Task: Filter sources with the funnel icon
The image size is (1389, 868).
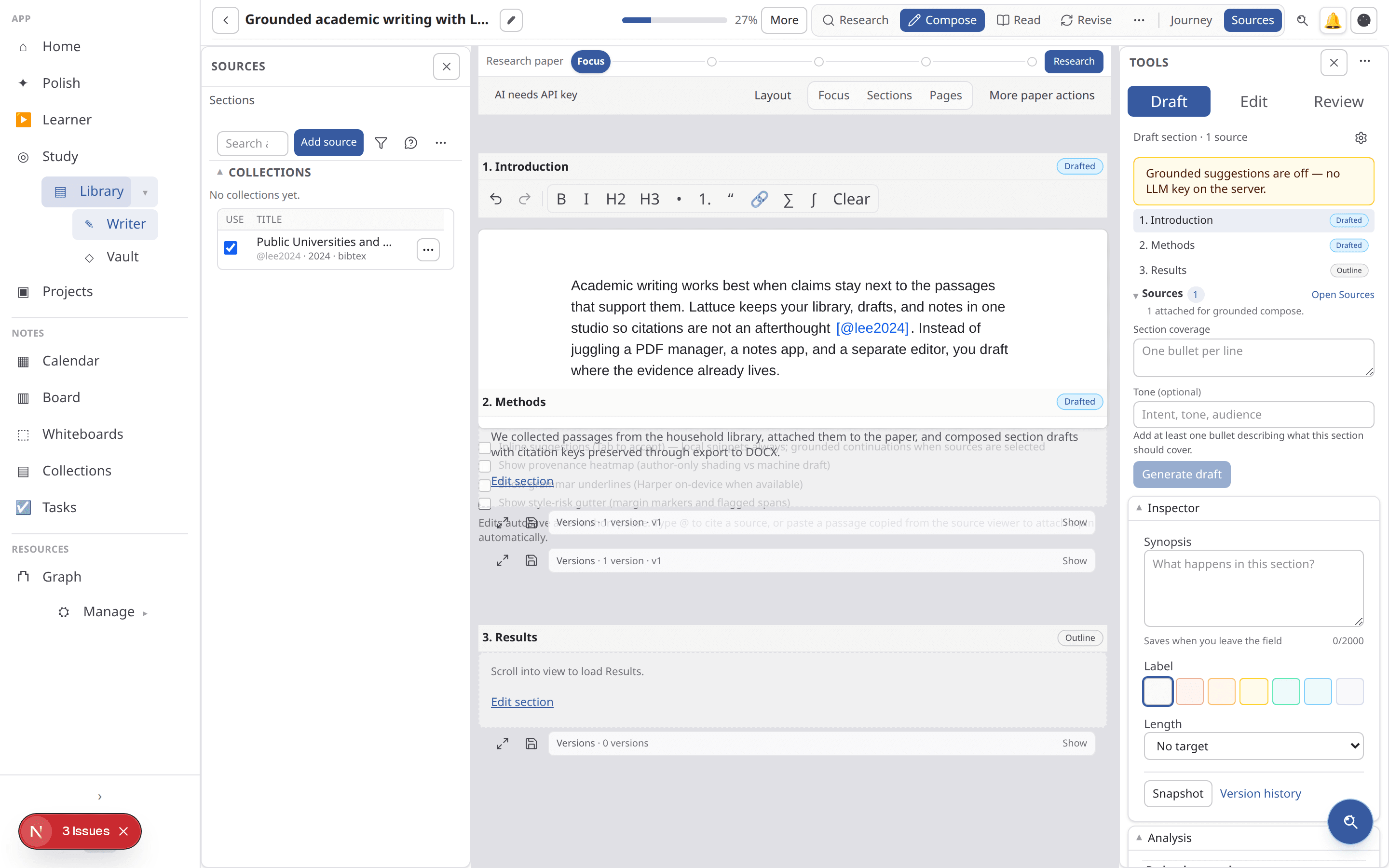Action: (381, 143)
